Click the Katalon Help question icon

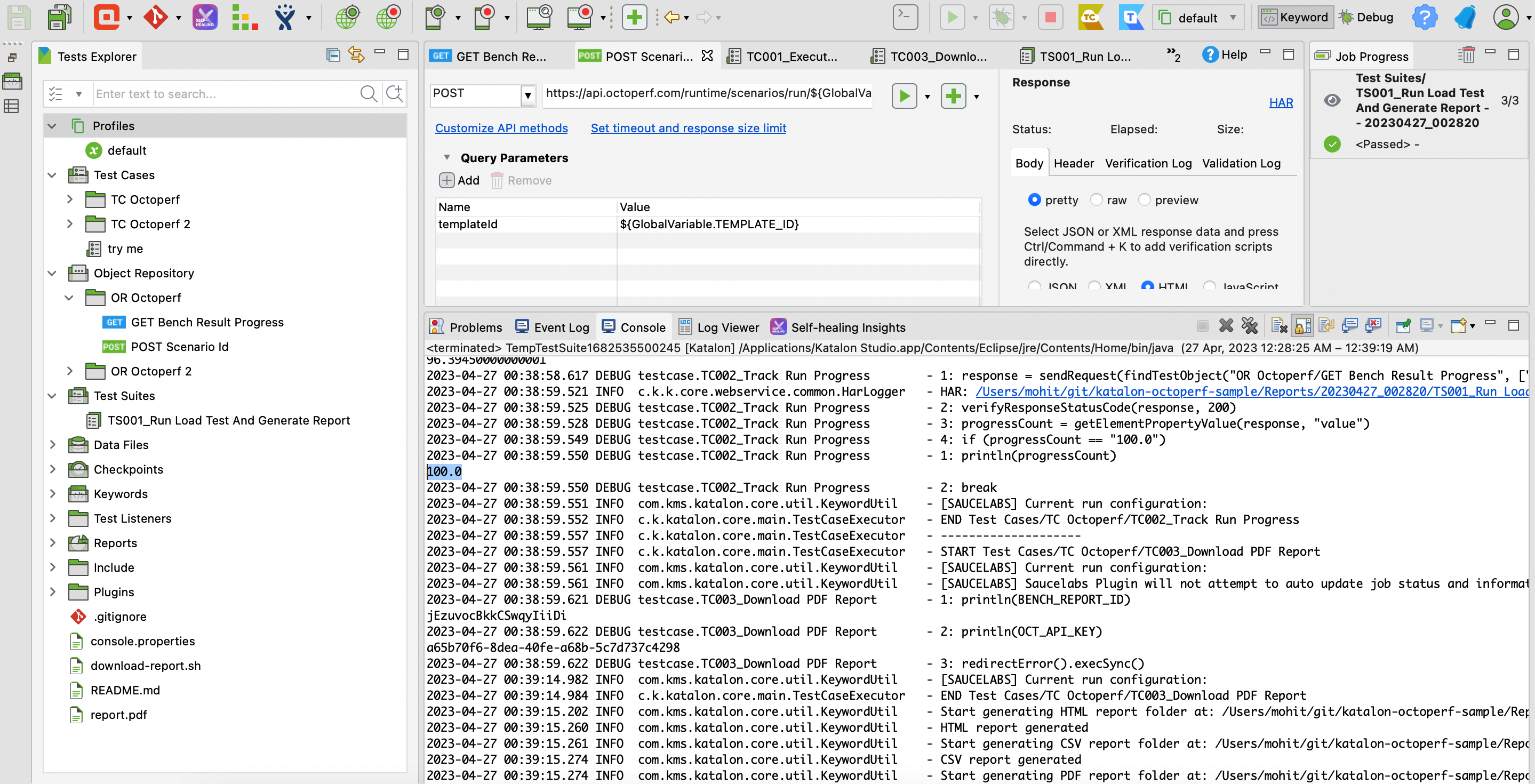tap(1424, 17)
